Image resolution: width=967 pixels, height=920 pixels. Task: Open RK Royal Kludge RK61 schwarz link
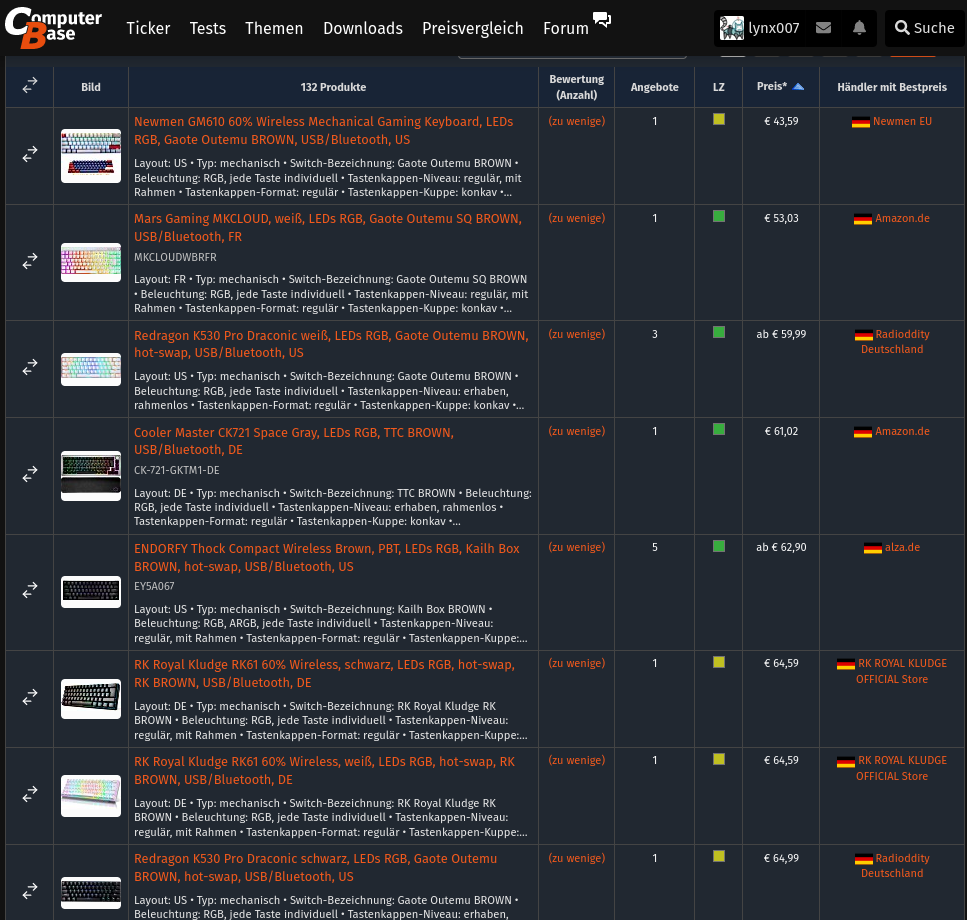coord(324,673)
